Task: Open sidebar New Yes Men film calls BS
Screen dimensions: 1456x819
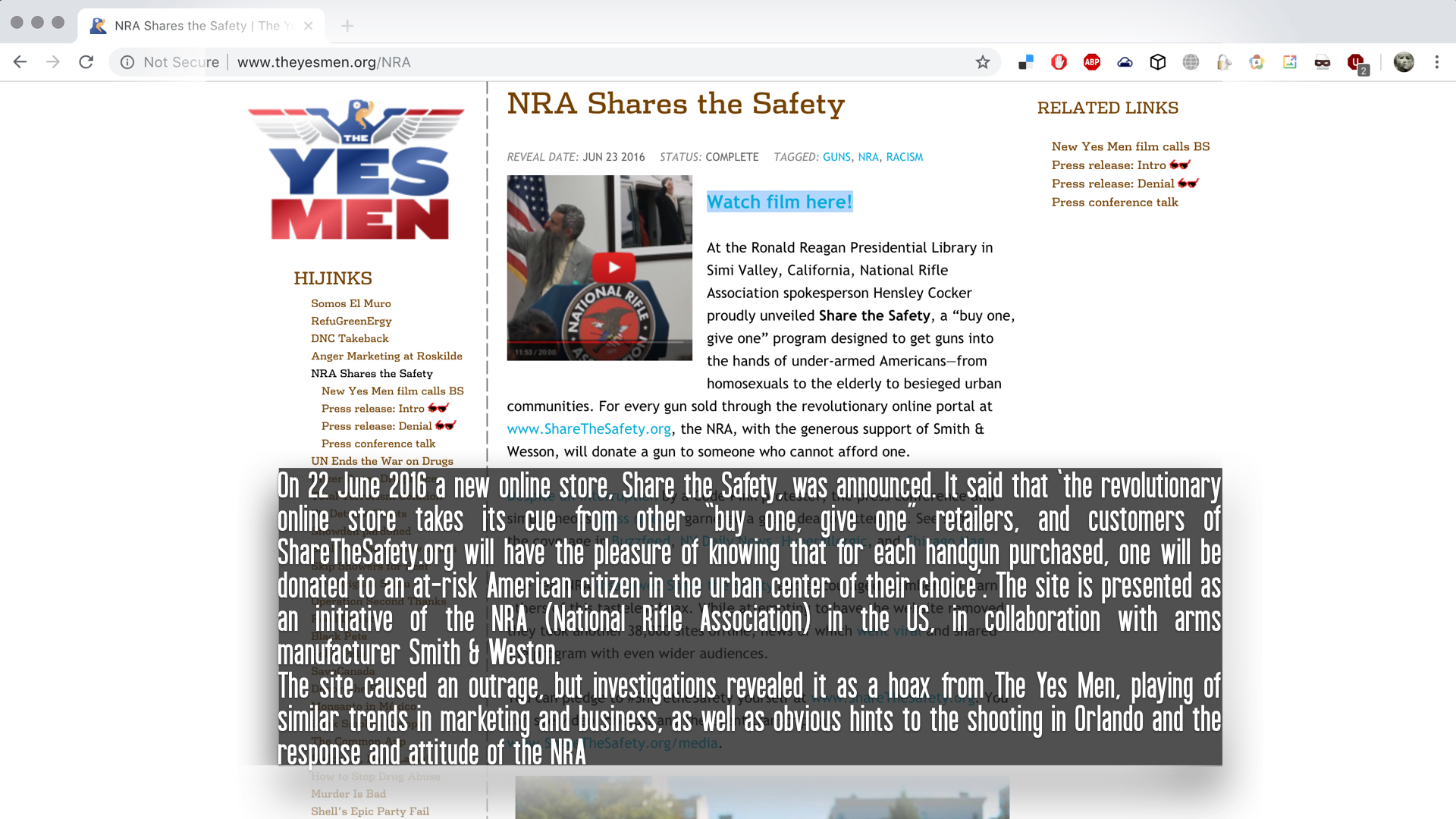Action: pyautogui.click(x=393, y=391)
